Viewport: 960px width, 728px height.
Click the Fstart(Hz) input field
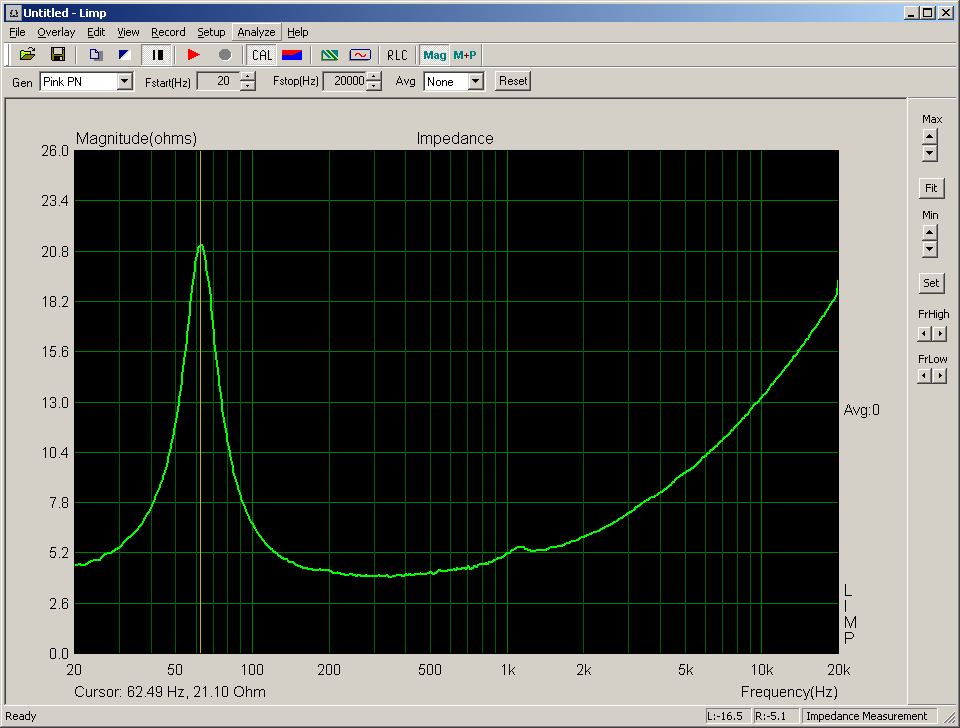tap(219, 81)
